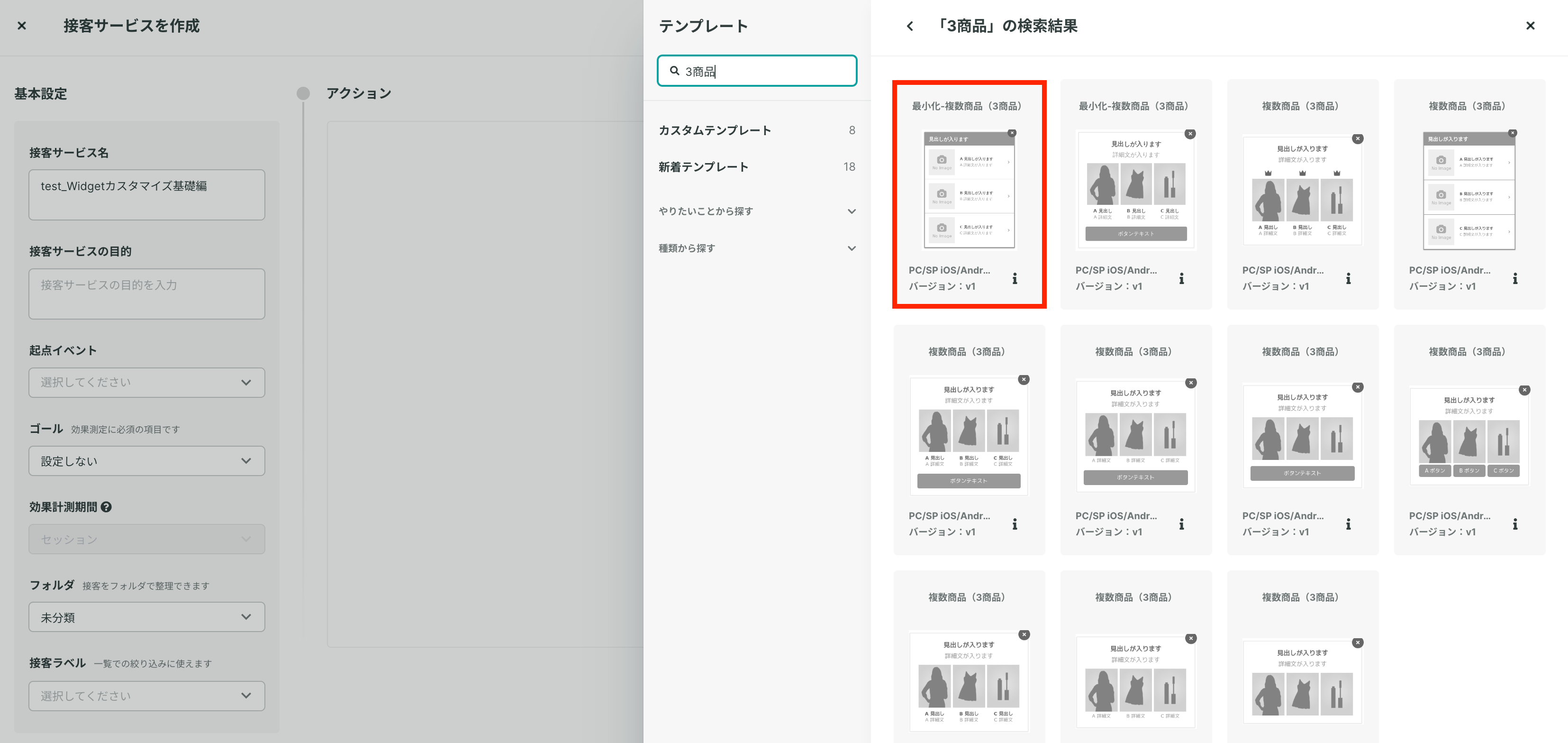Select the カスタムテンプレート category

[x=757, y=130]
